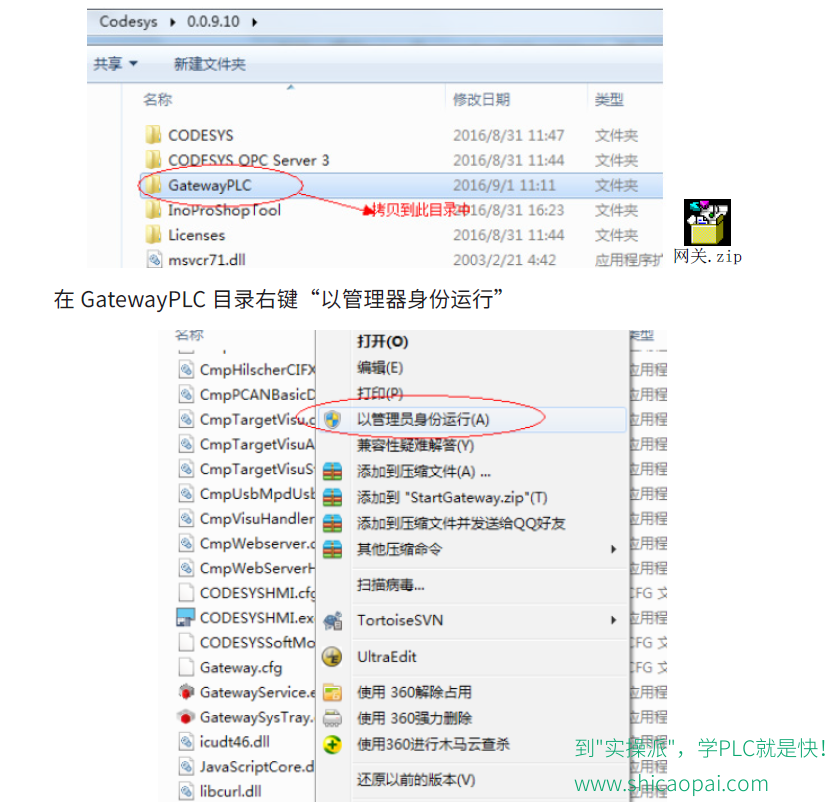Image resolution: width=829 pixels, height=802 pixels.
Task: Expand the breadcrumb arrow after 0.0.9.10
Action: (x=255, y=22)
